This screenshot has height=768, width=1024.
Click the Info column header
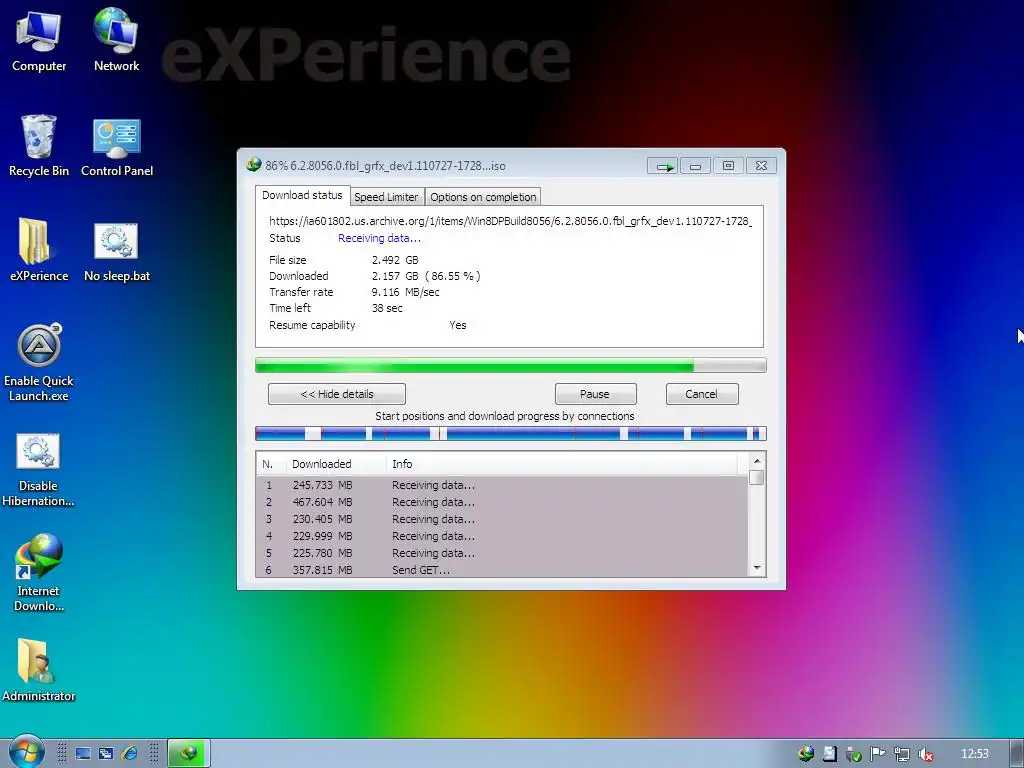coord(562,464)
